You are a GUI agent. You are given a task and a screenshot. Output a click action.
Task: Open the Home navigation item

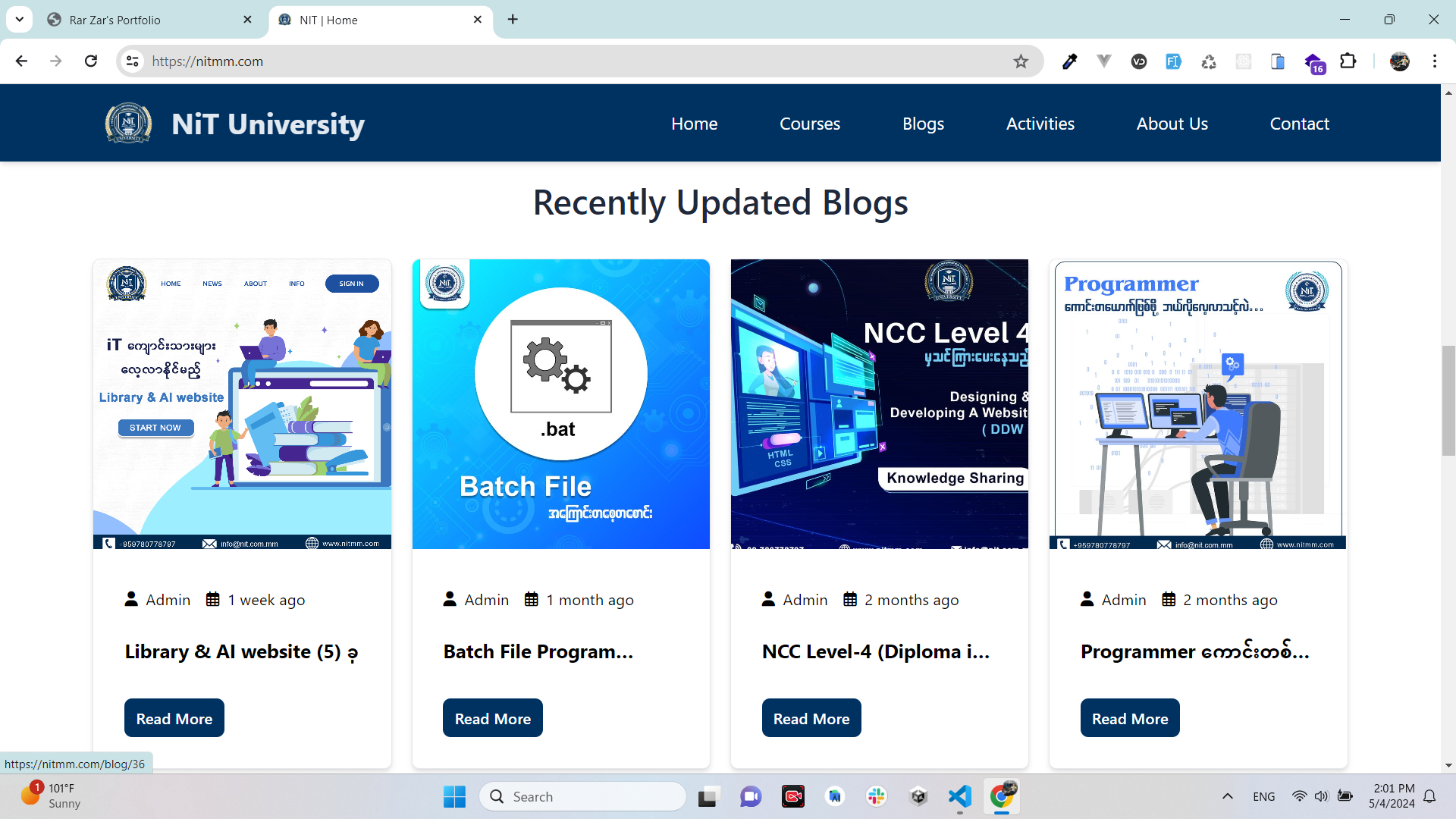(694, 124)
